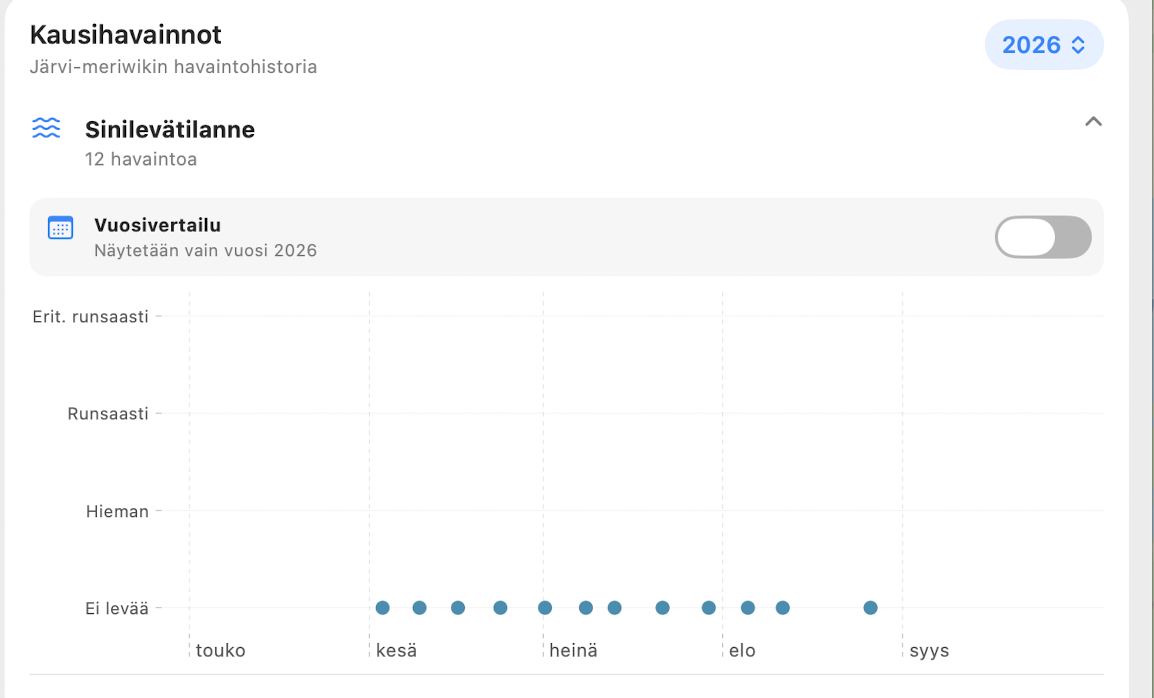The width and height of the screenshot is (1154, 698).
Task: Click the Erit. runsaasti axis label
Action: (91, 317)
